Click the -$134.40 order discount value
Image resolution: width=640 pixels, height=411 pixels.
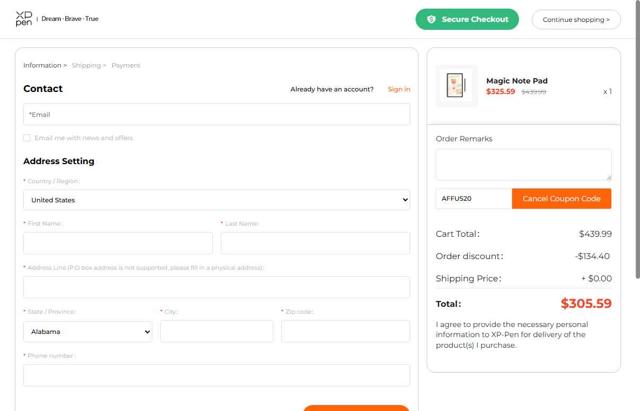point(592,256)
